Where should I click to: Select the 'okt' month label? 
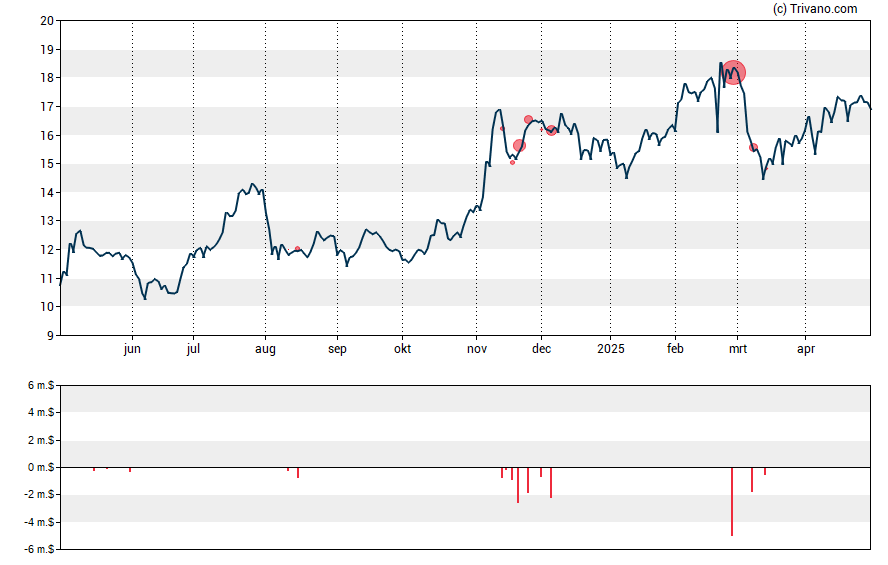tap(403, 349)
